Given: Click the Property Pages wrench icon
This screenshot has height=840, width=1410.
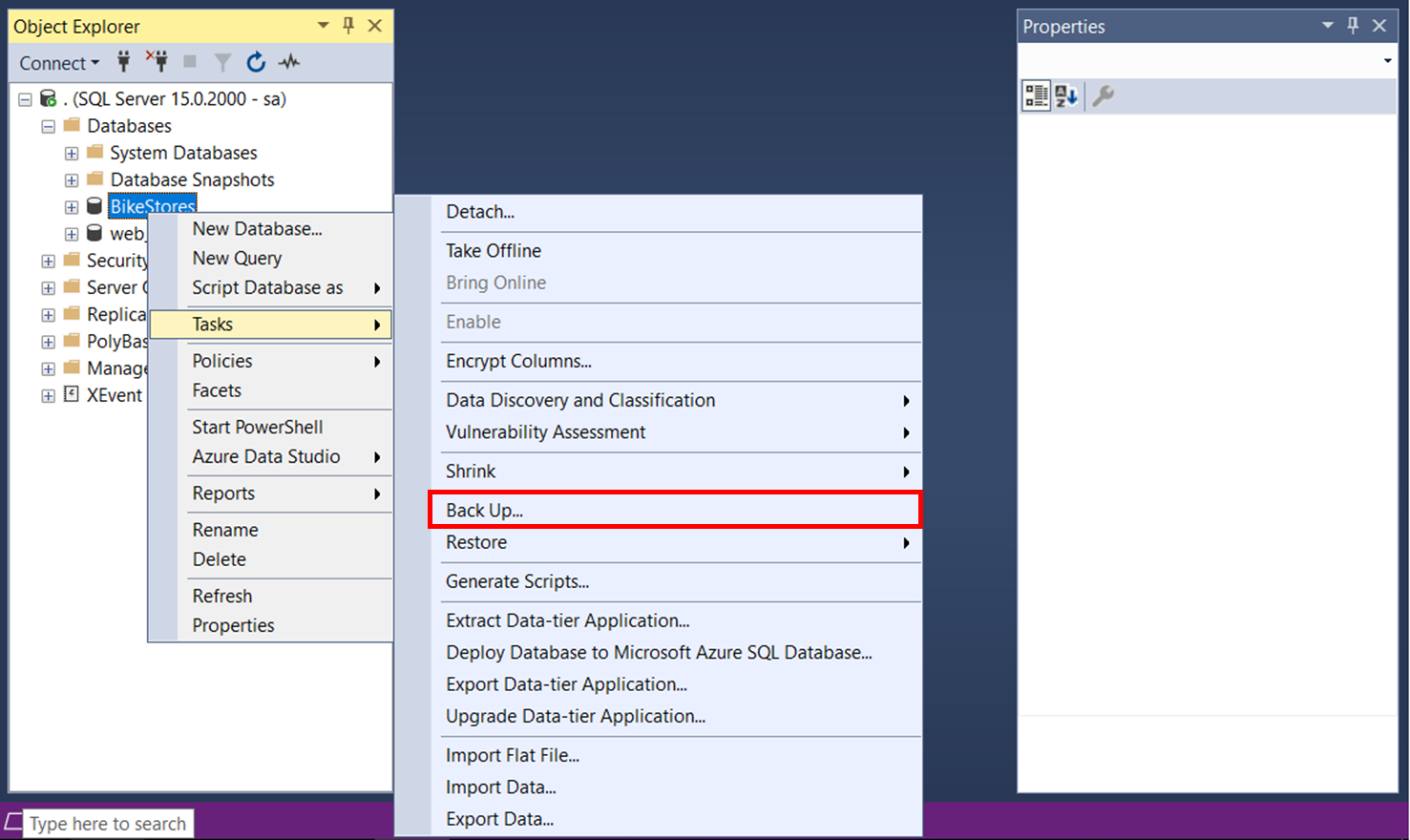Looking at the screenshot, I should pyautogui.click(x=1103, y=95).
